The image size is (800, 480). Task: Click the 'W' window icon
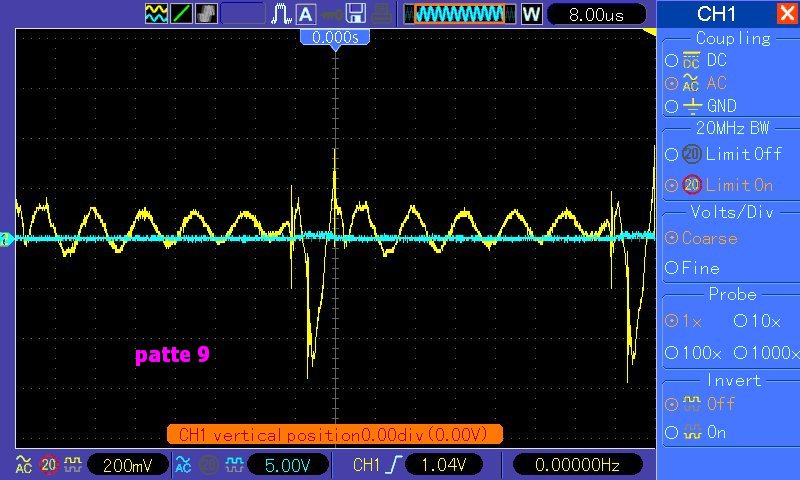531,14
